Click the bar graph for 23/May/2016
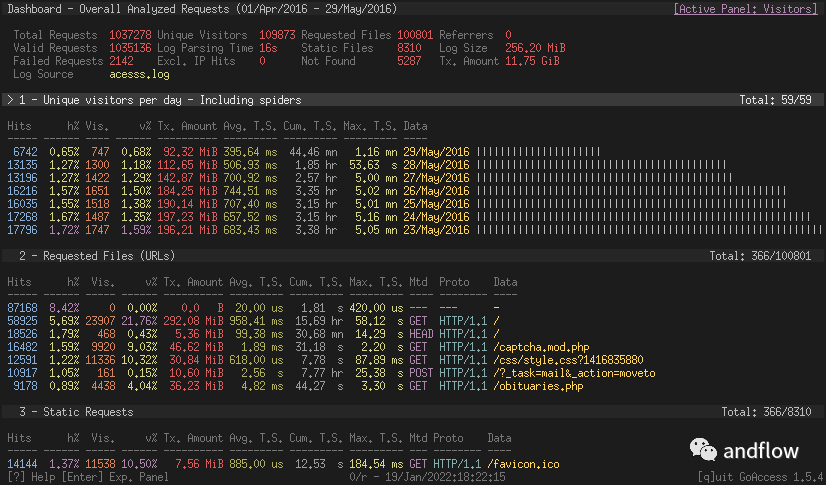Image resolution: width=826 pixels, height=485 pixels. [x=650, y=229]
